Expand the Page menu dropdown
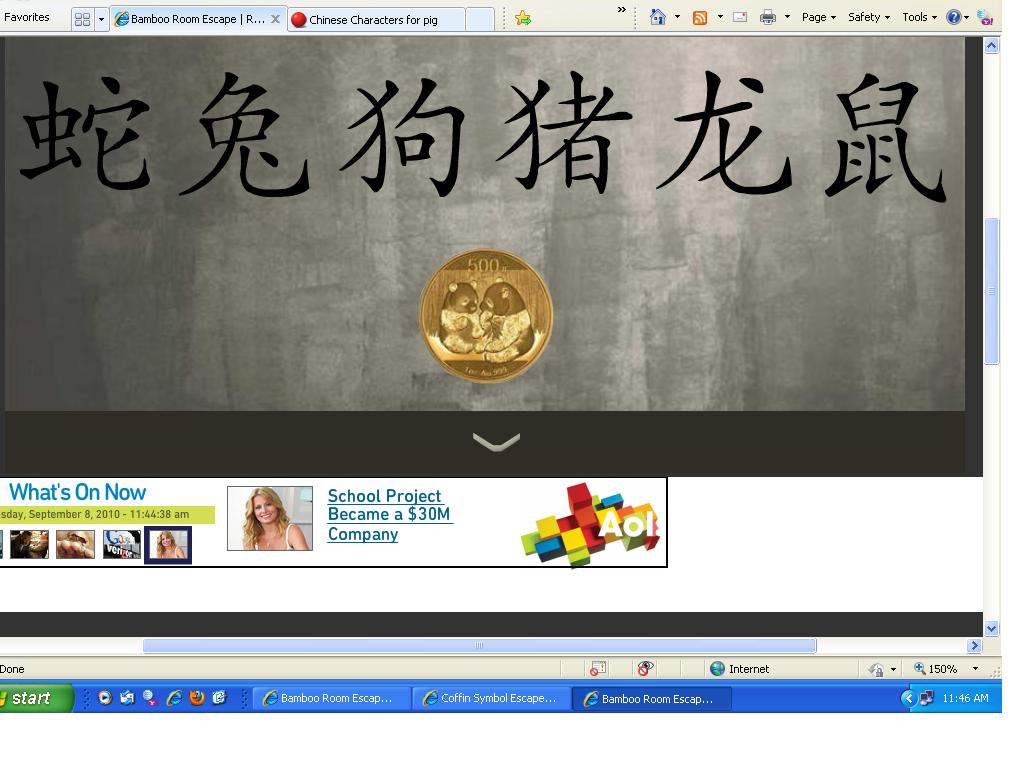The height and width of the screenshot is (768, 1024). [818, 17]
